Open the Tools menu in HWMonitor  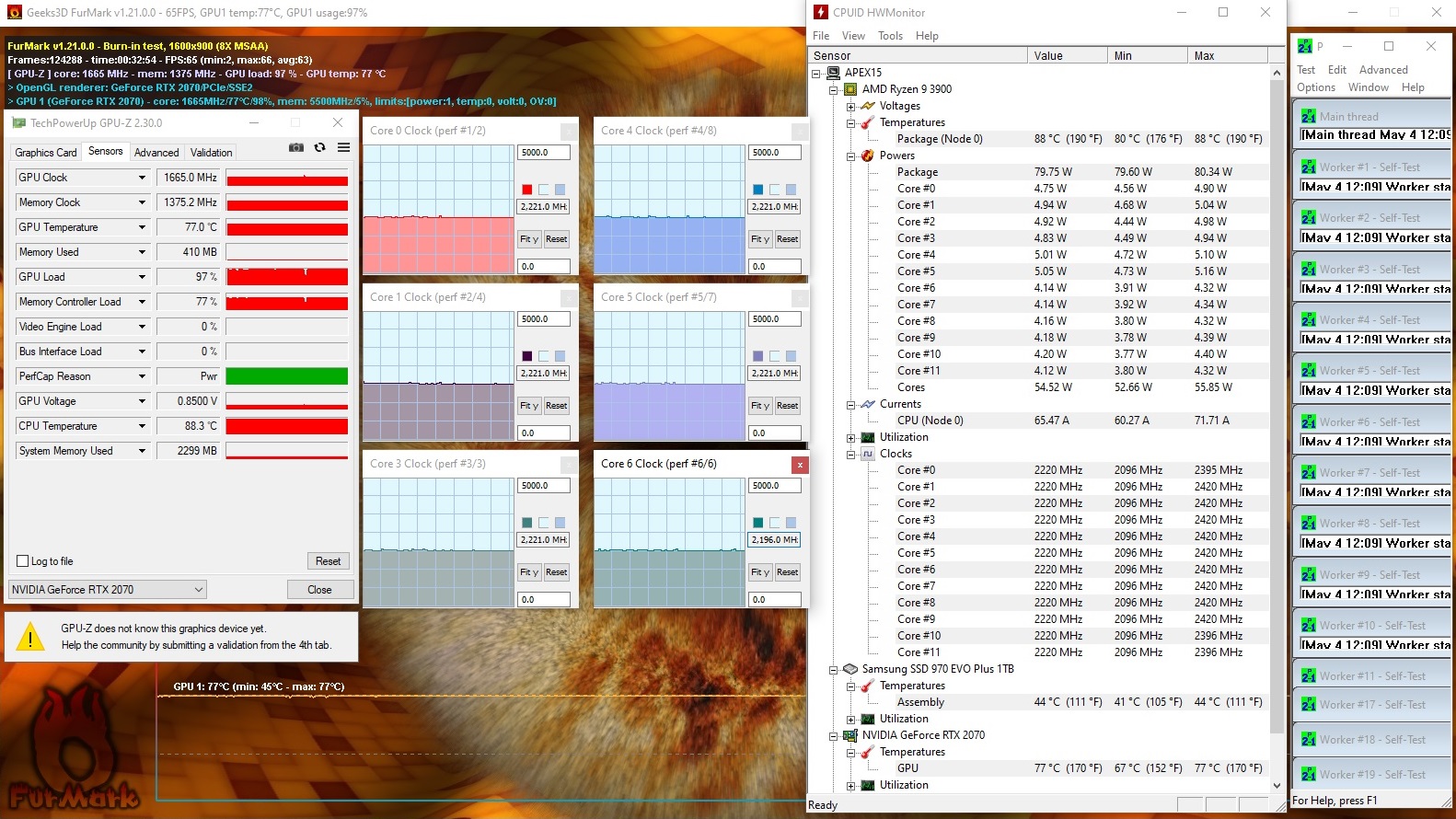pos(890,36)
